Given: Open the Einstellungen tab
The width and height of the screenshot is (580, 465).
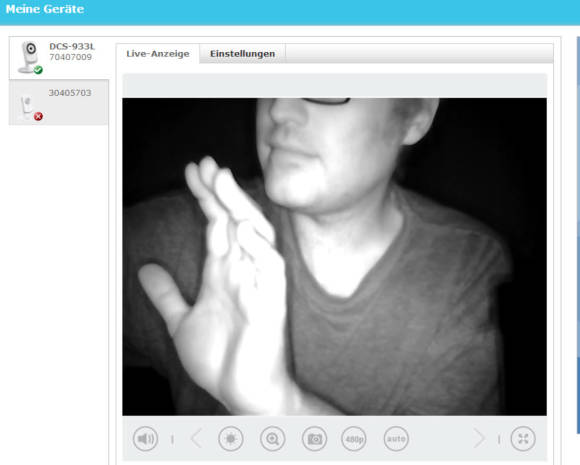Looking at the screenshot, I should [242, 54].
